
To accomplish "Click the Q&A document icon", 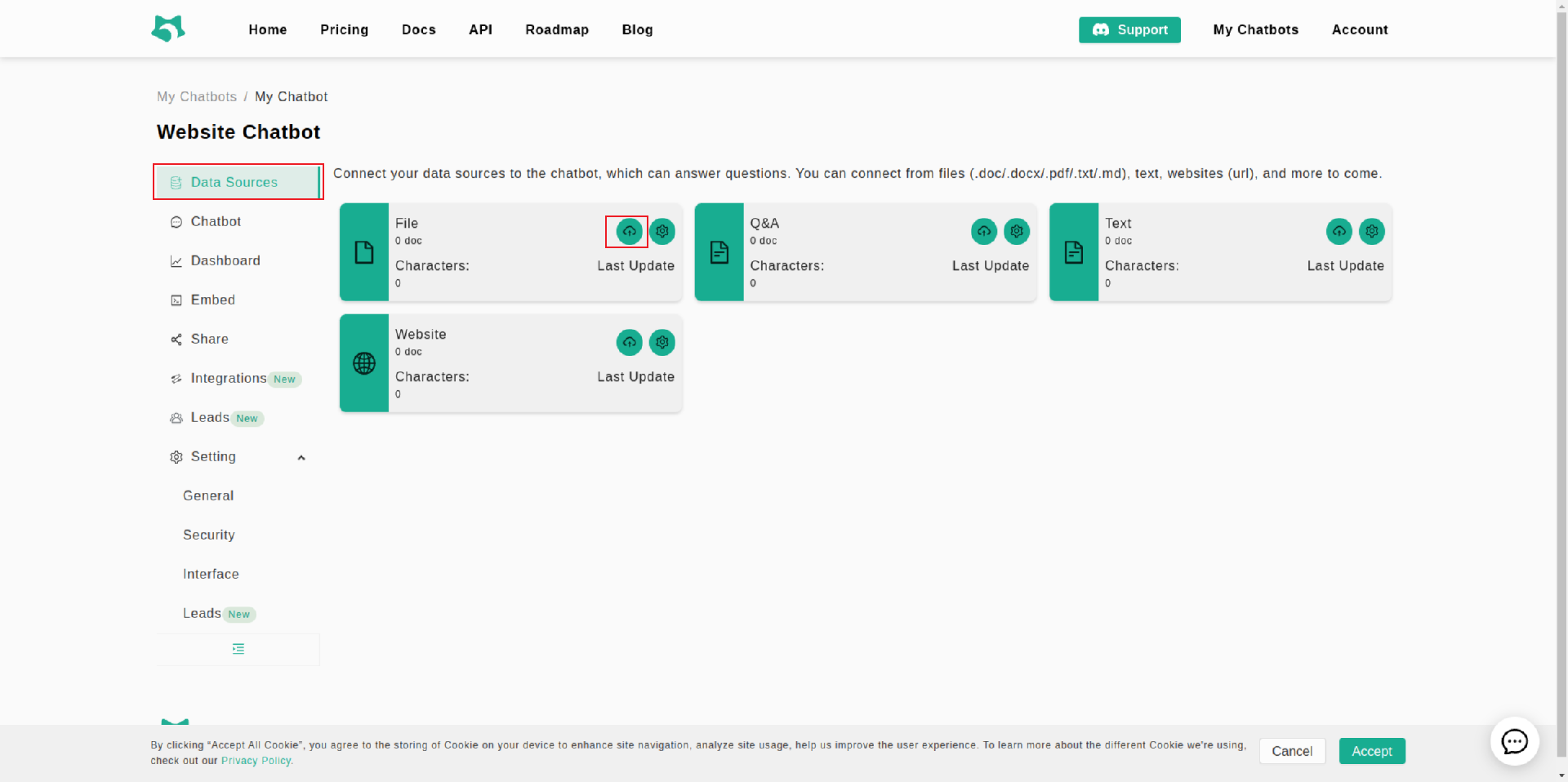I will (x=719, y=252).
